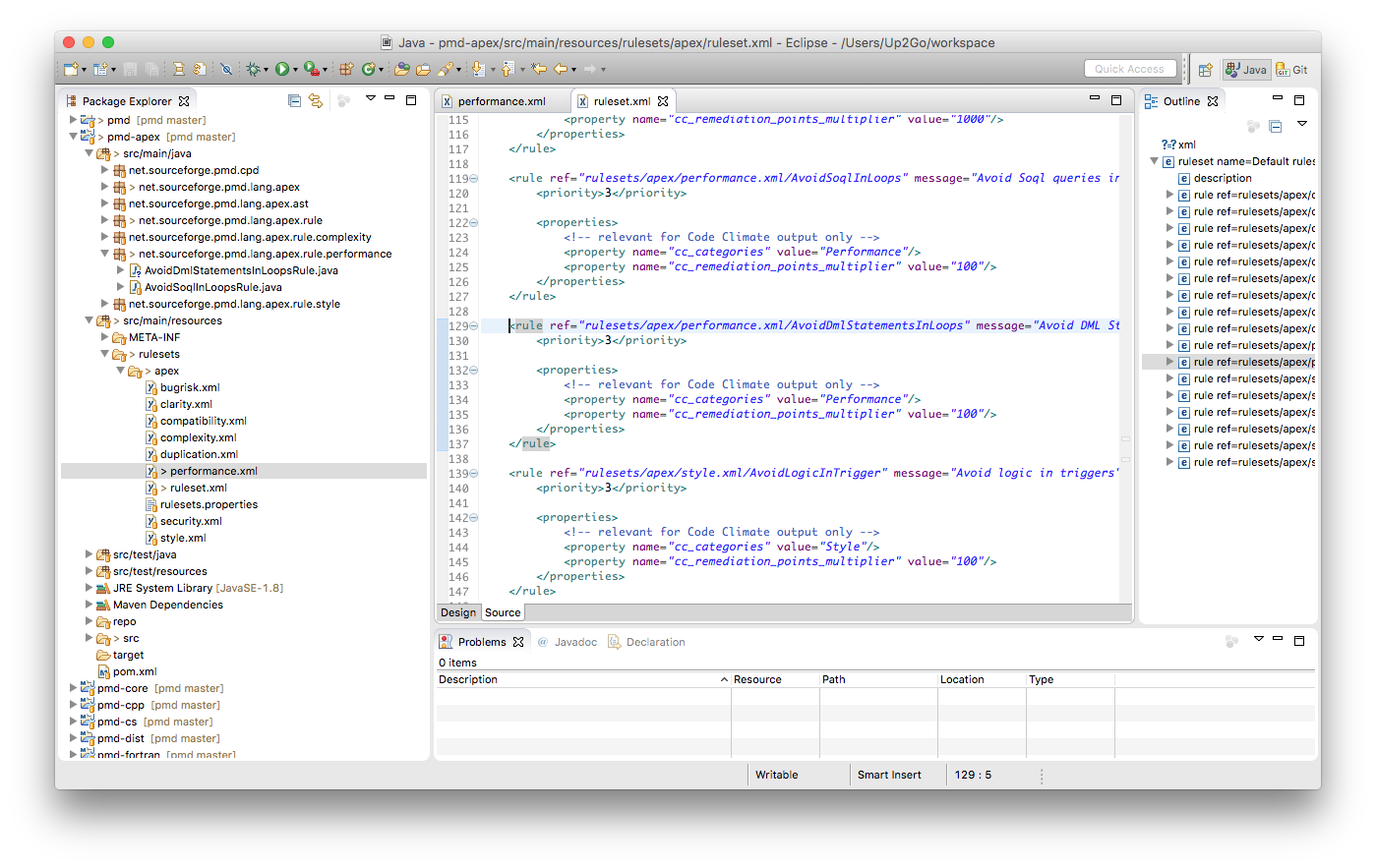Switch to performance.xml editor tab
This screenshot has height=868, width=1376.
pos(502,101)
